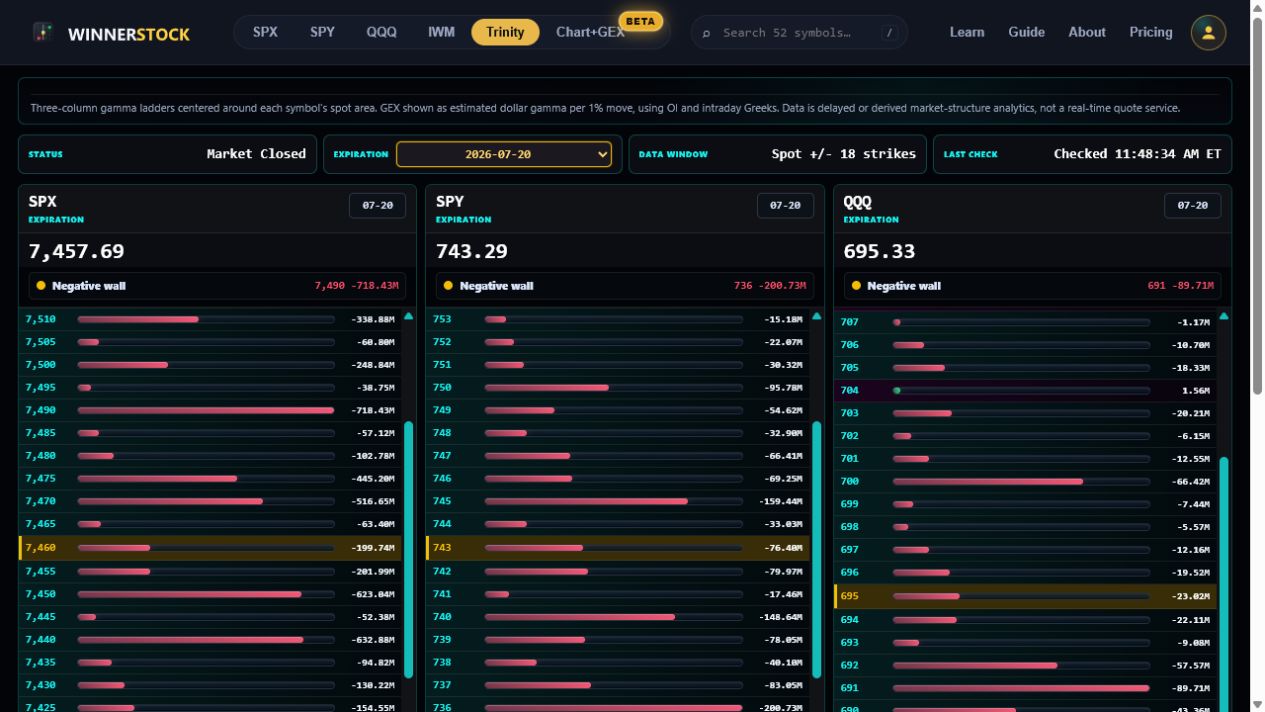This screenshot has height=712, width=1265.
Task: Click SPY 07-20 expiration button
Action: click(x=785, y=205)
